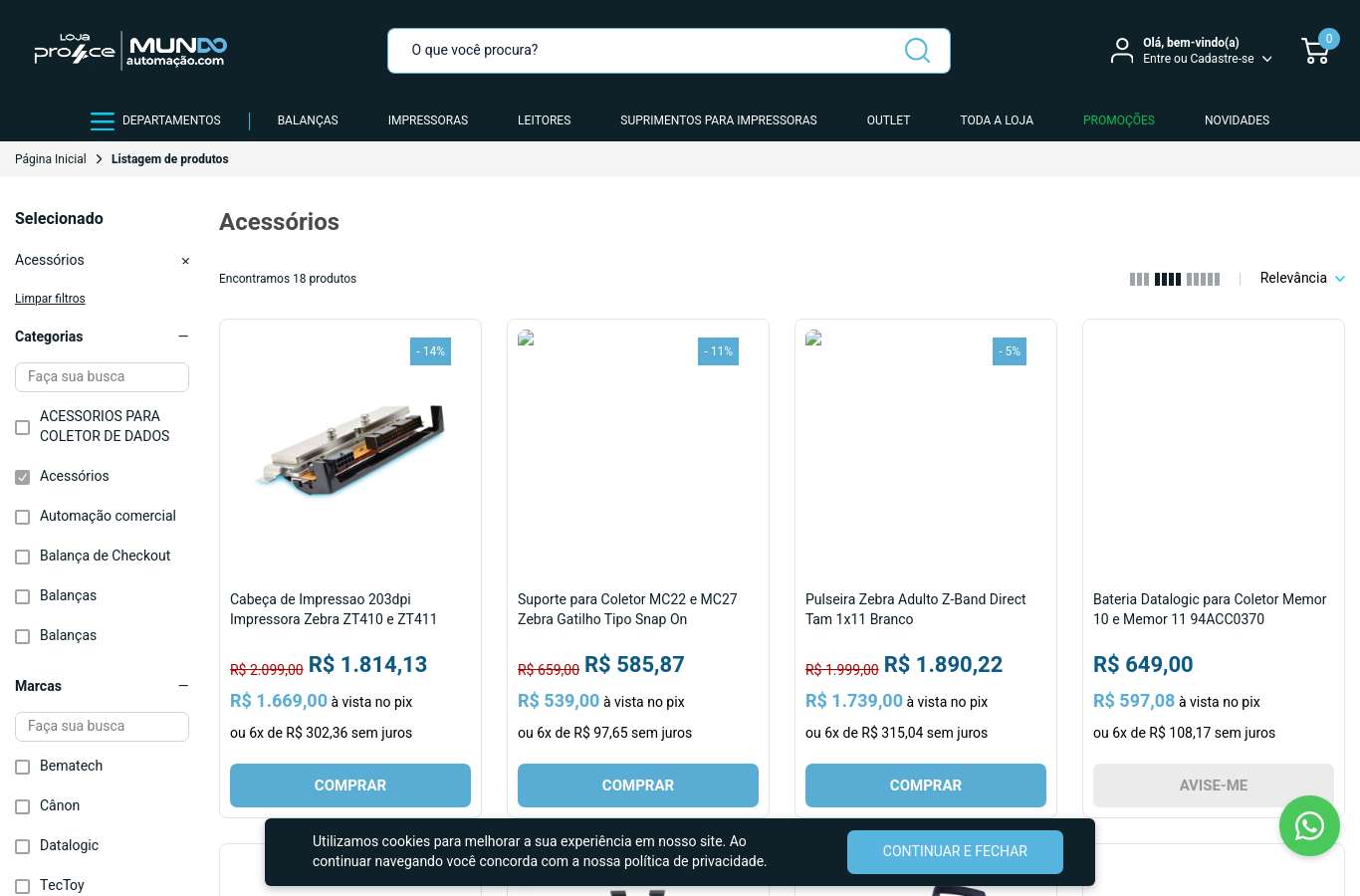
Task: Open the Toda a Loja menu
Action: tap(997, 120)
